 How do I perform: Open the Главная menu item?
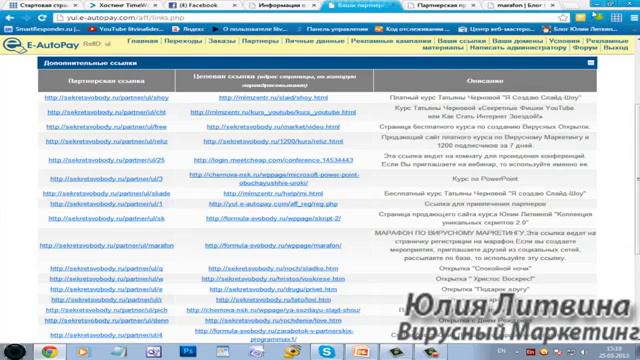(x=142, y=41)
